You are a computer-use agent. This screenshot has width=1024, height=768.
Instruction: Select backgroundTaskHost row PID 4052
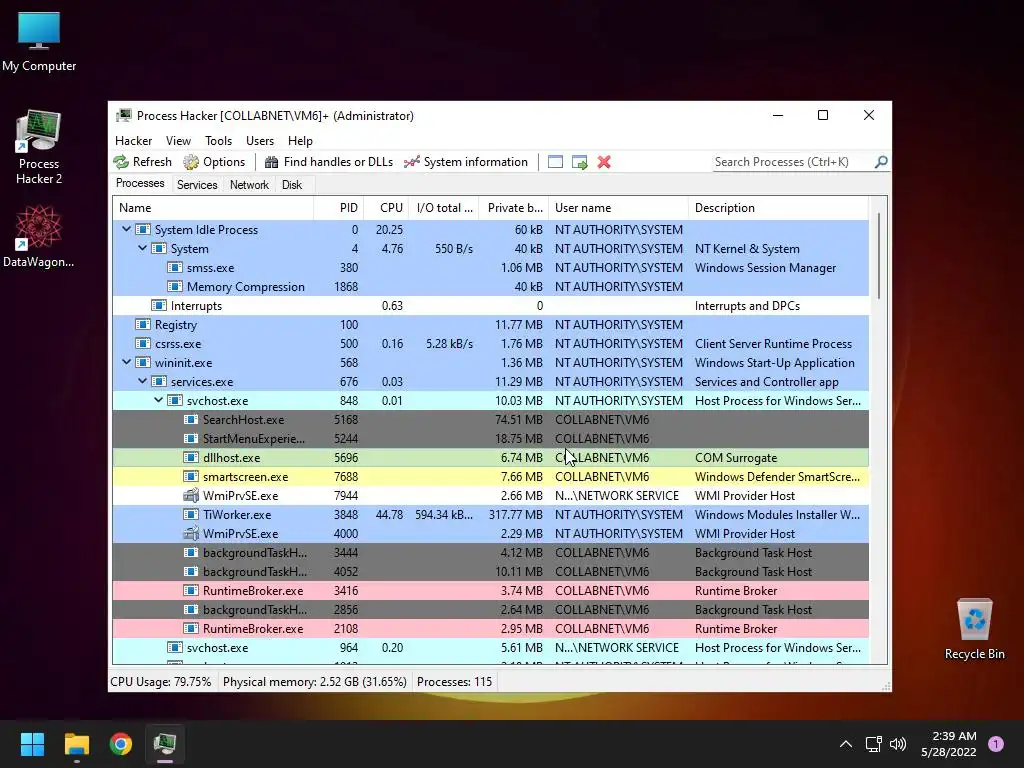click(x=491, y=571)
